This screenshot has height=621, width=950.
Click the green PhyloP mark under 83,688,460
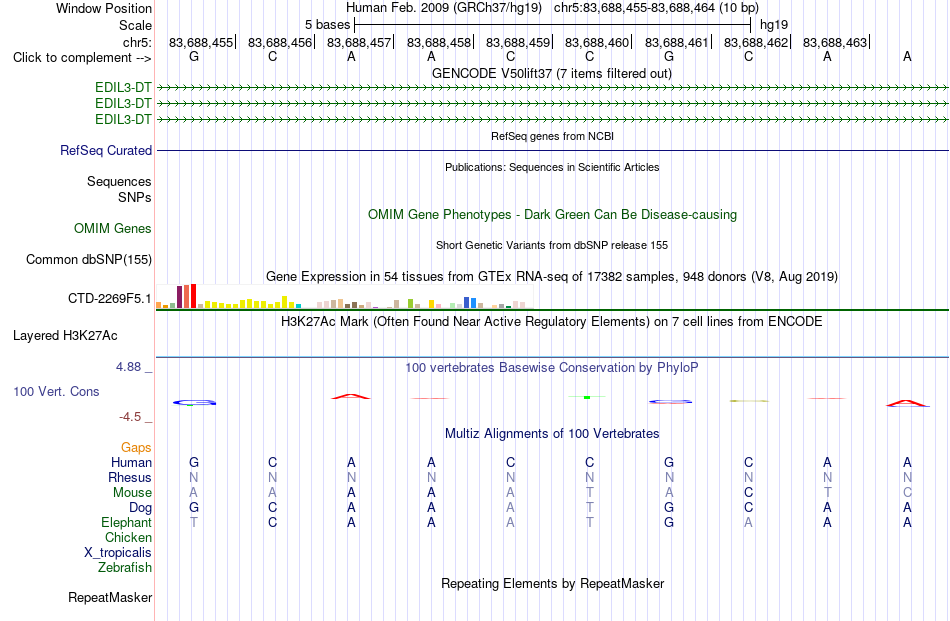(x=587, y=397)
